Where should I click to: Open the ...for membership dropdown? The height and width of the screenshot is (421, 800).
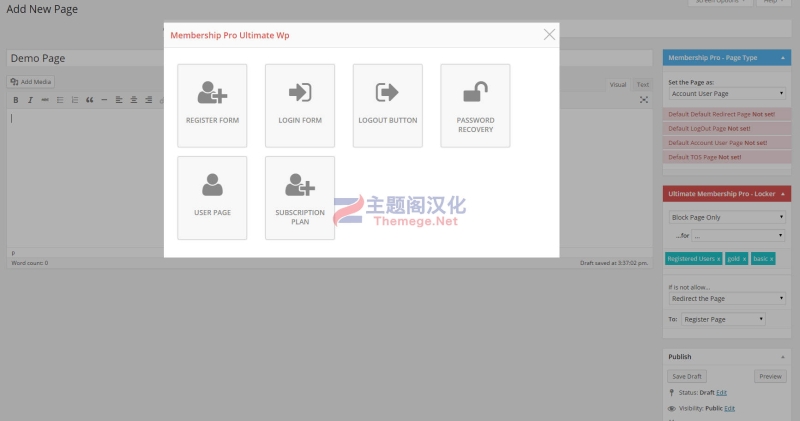[x=738, y=236]
